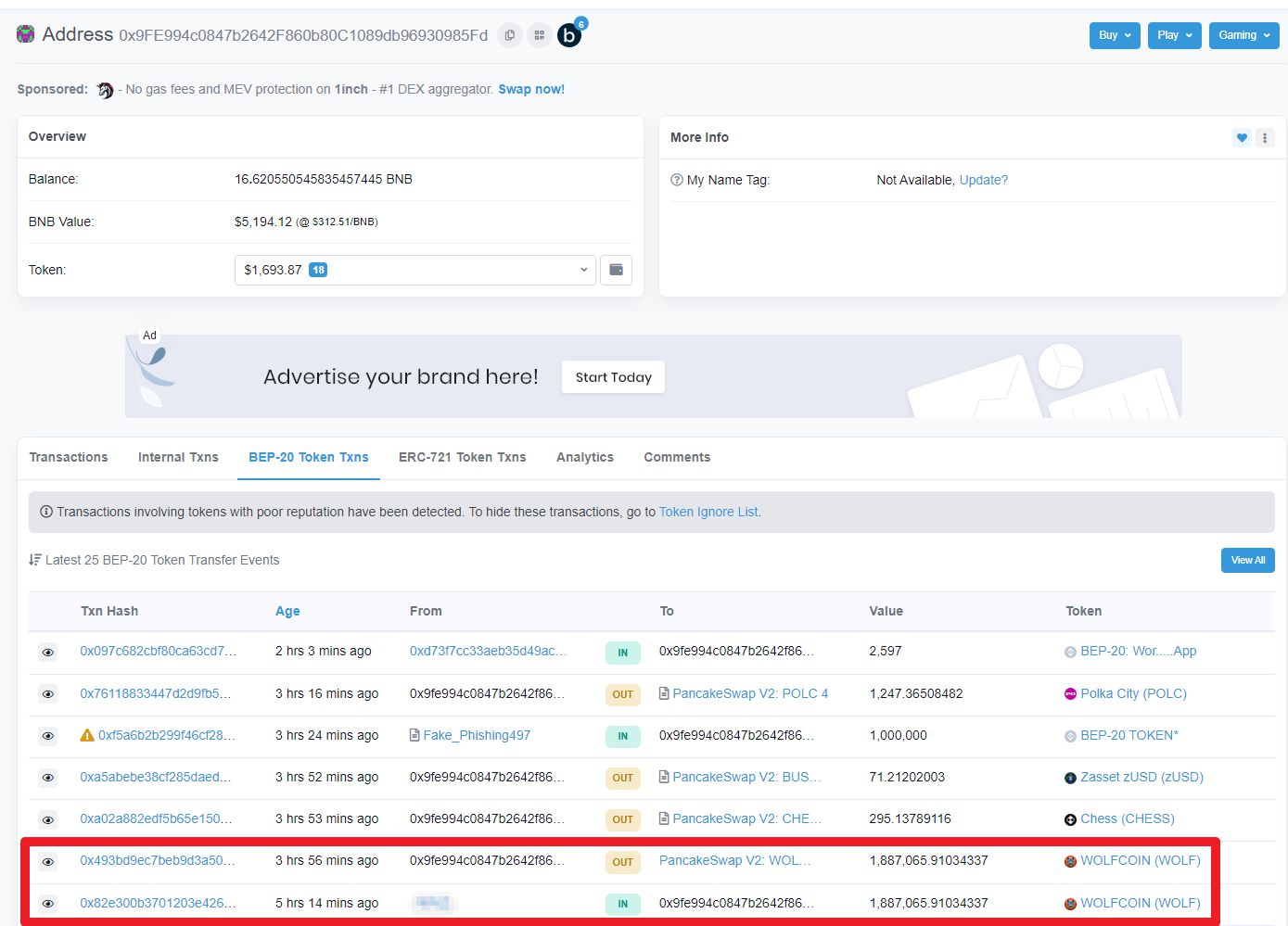Click contract icon beside PancakeSwap V2: POLC 4
The width and height of the screenshot is (1288, 926).
point(664,693)
